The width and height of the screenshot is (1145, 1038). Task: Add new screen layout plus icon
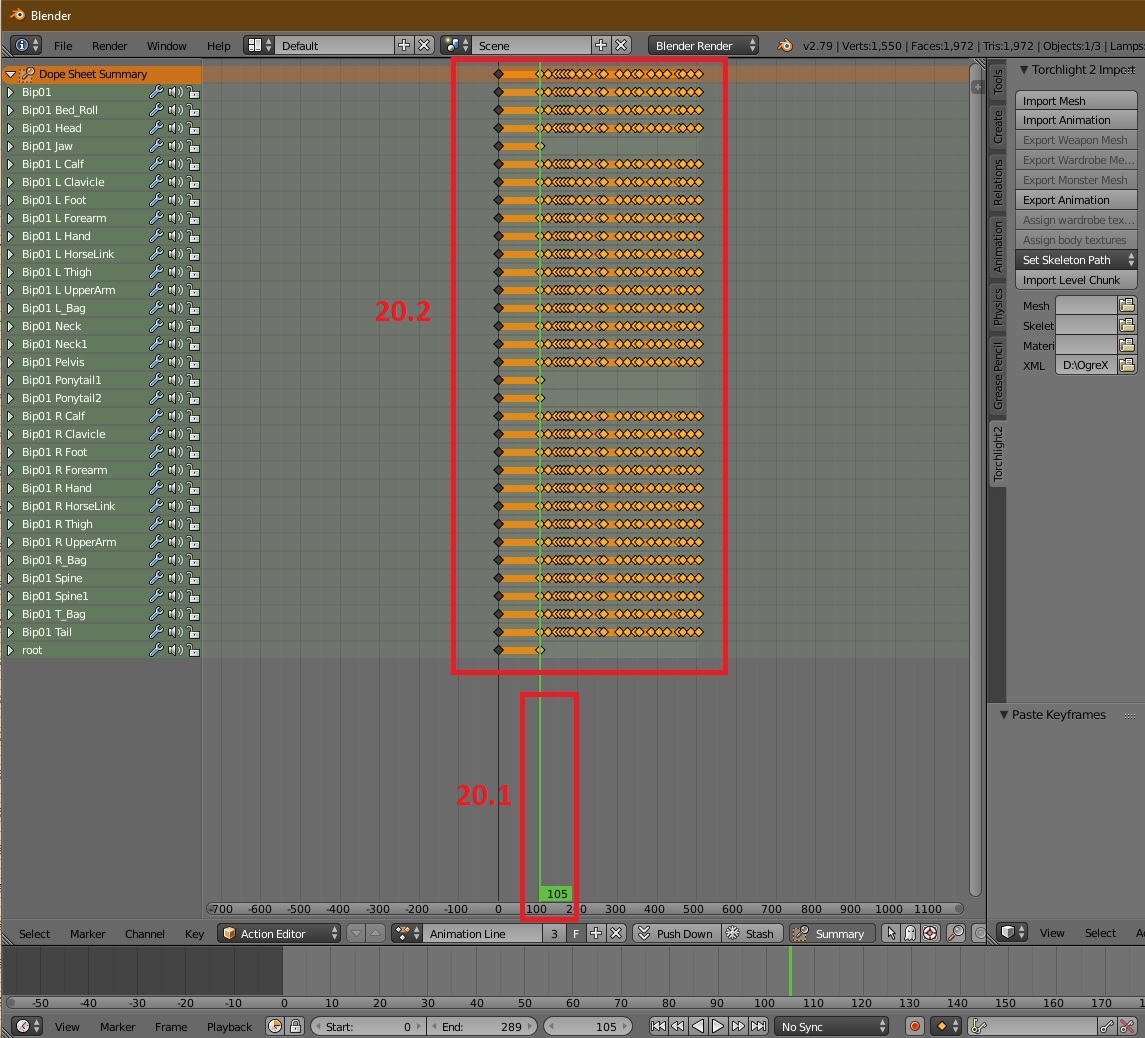403,45
